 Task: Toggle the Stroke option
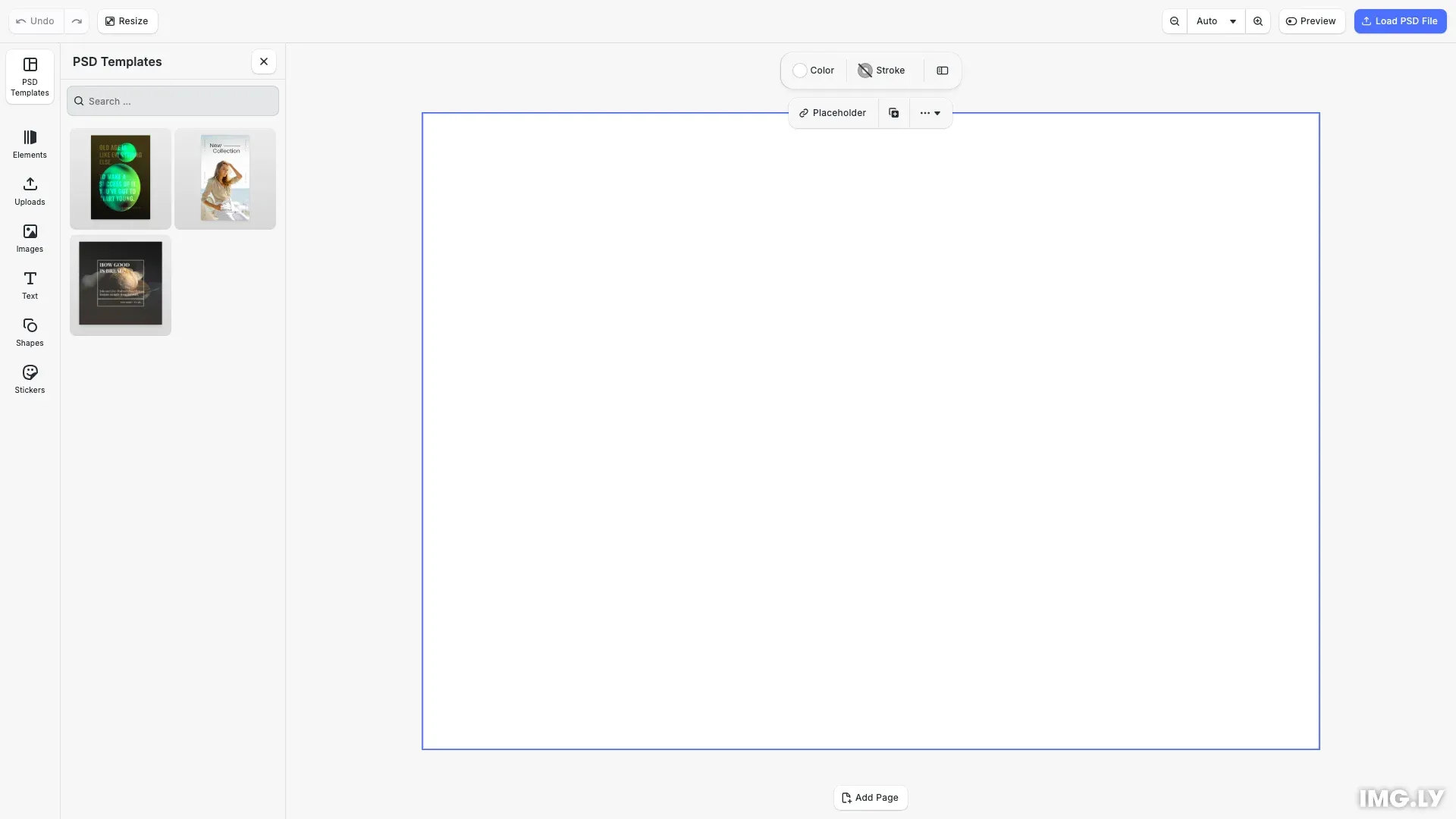click(x=881, y=71)
